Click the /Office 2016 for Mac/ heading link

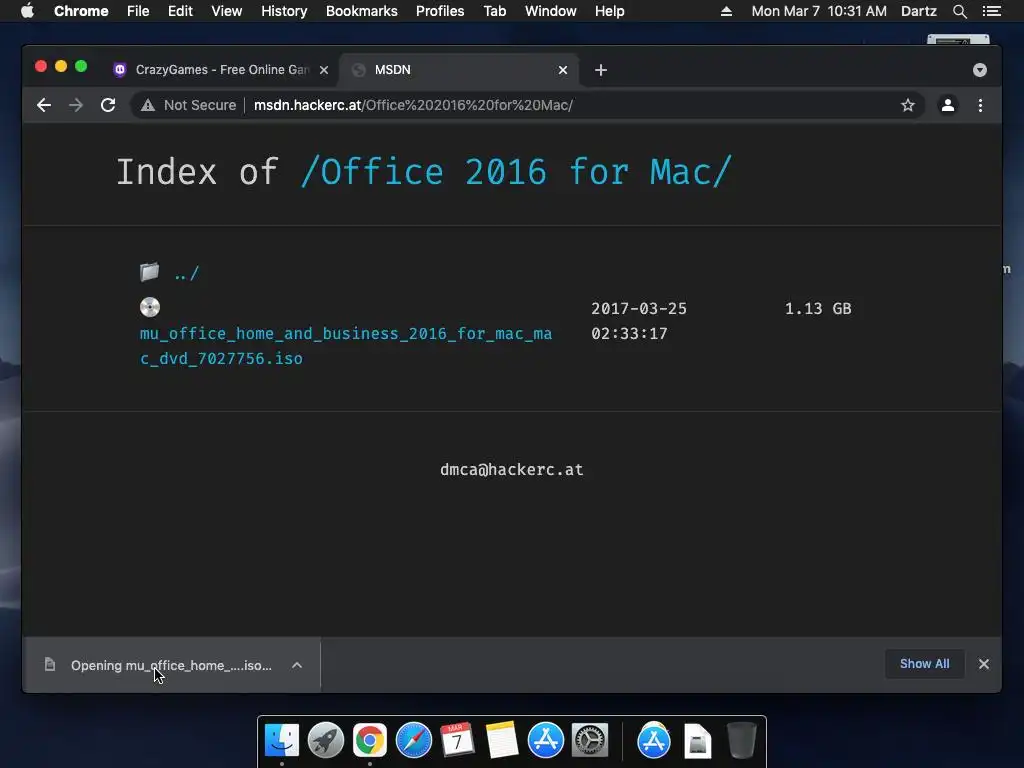point(516,172)
